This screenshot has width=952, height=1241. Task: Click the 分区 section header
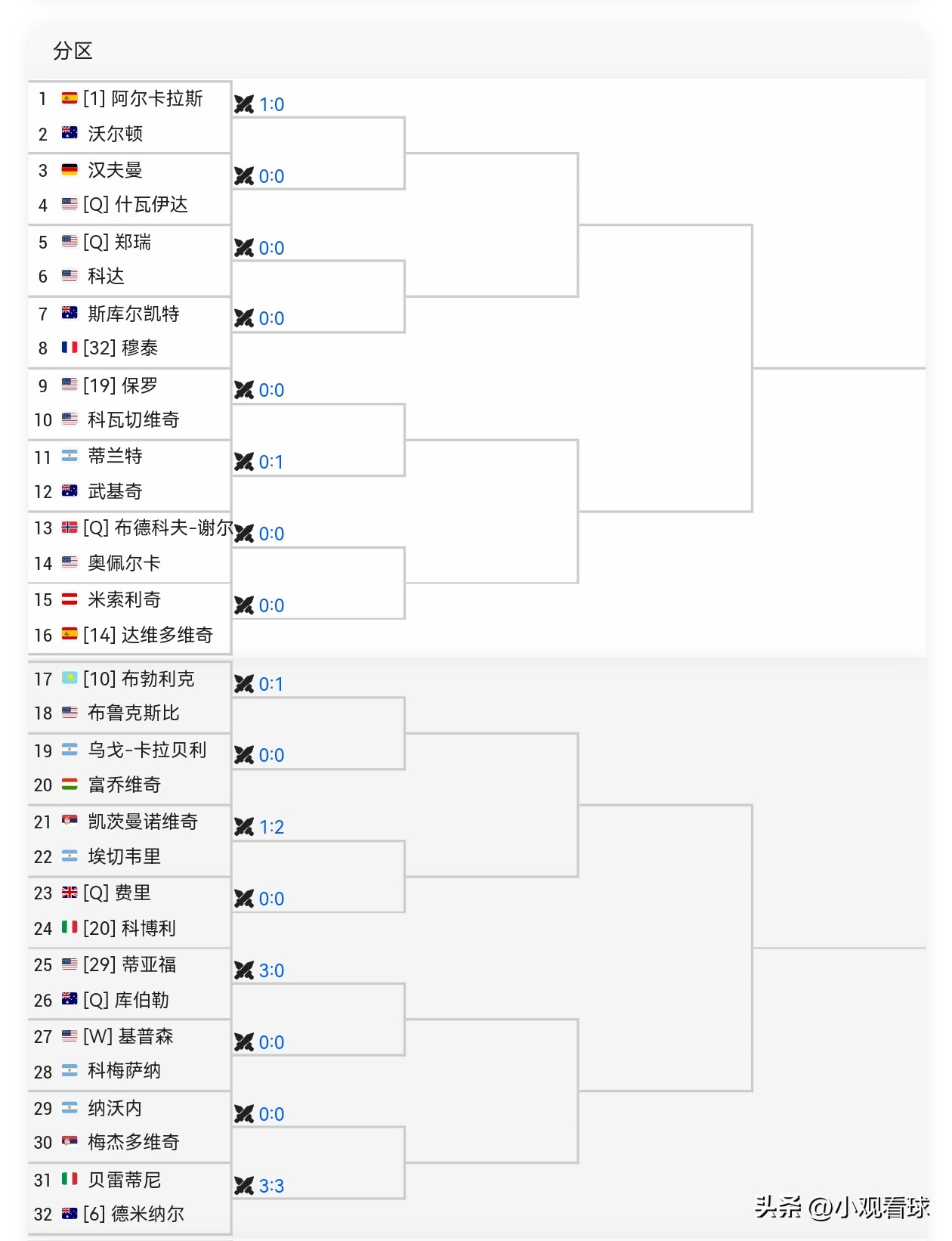point(73,51)
